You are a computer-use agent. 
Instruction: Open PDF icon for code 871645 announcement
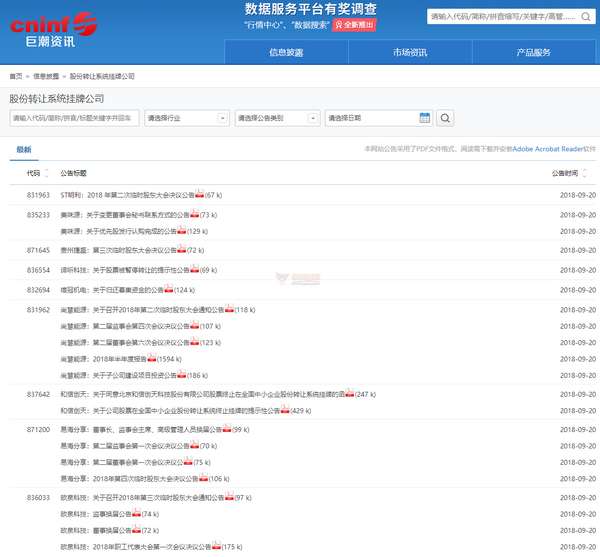[181, 250]
